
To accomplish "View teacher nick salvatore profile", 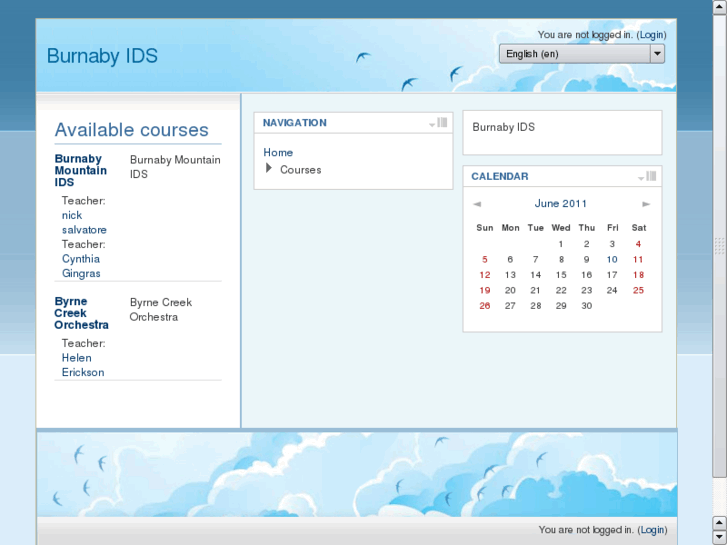I will point(84,223).
